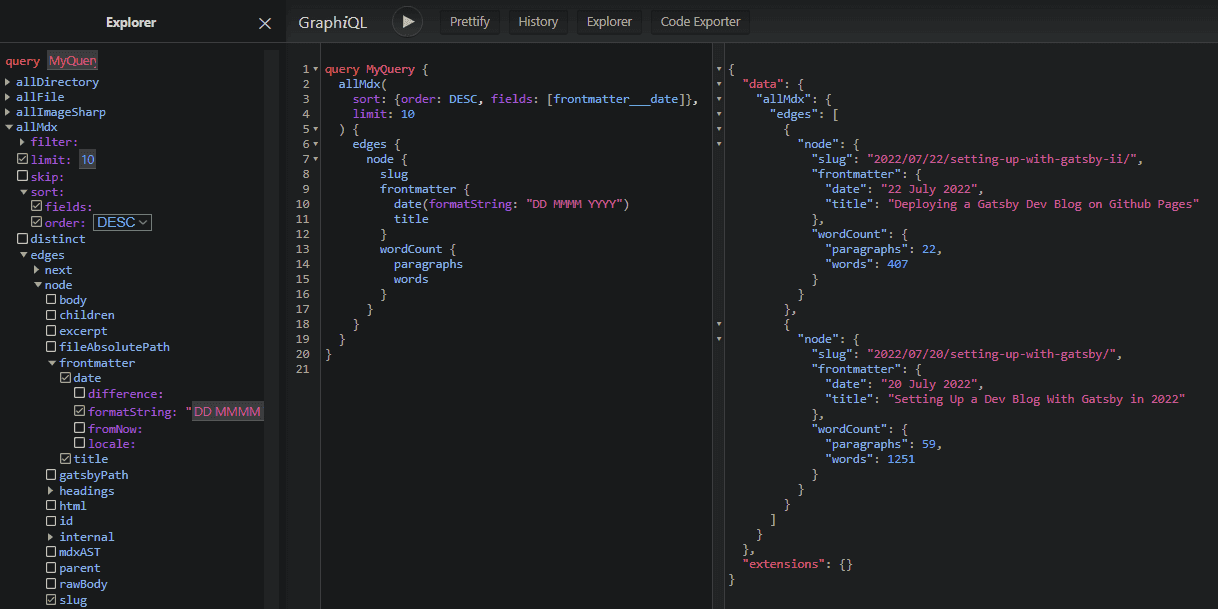This screenshot has height=609, width=1218.
Task: Expand the next field
Action: pyautogui.click(x=37, y=270)
